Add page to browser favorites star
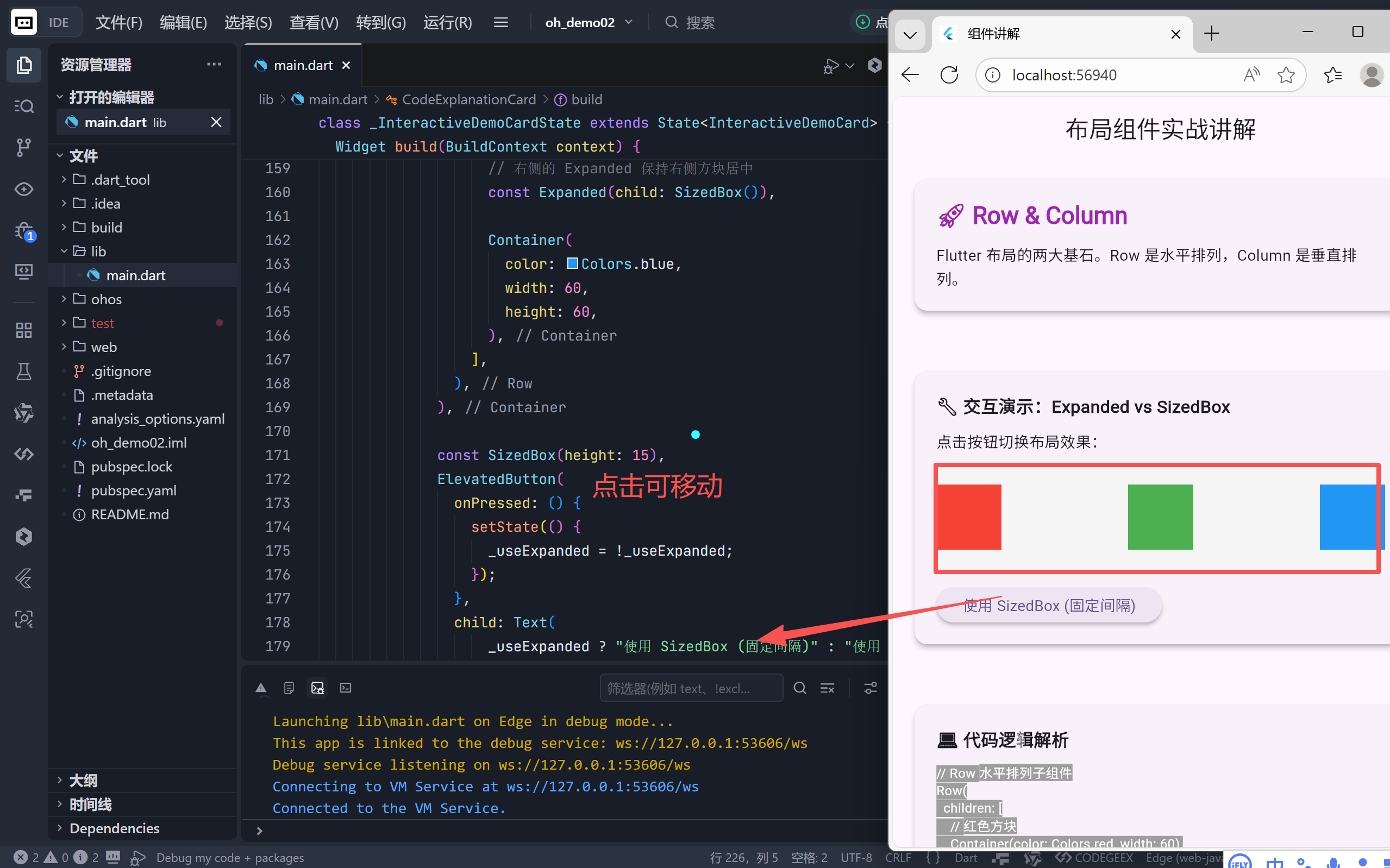1390x868 pixels. tap(1286, 75)
